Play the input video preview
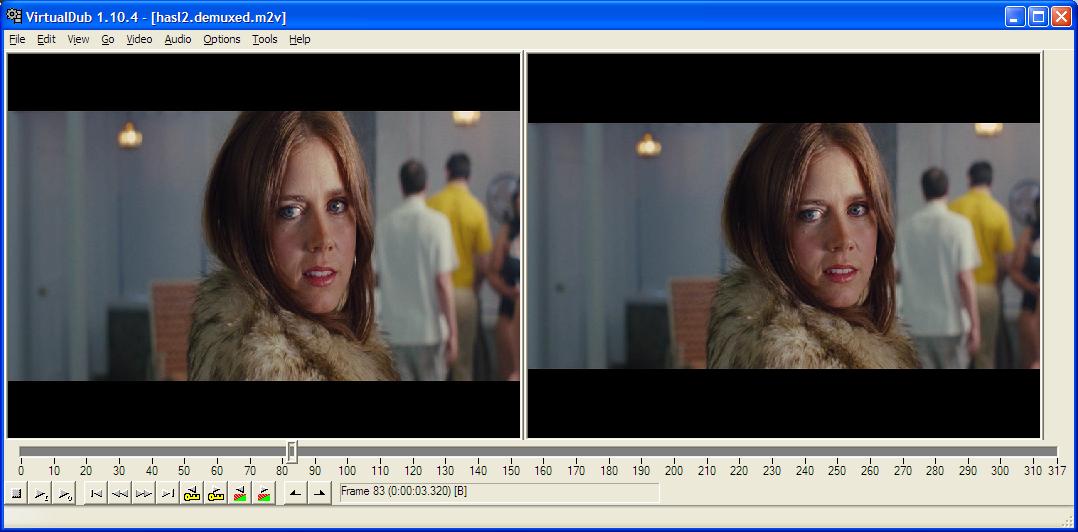The width and height of the screenshot is (1078, 532). (41, 494)
